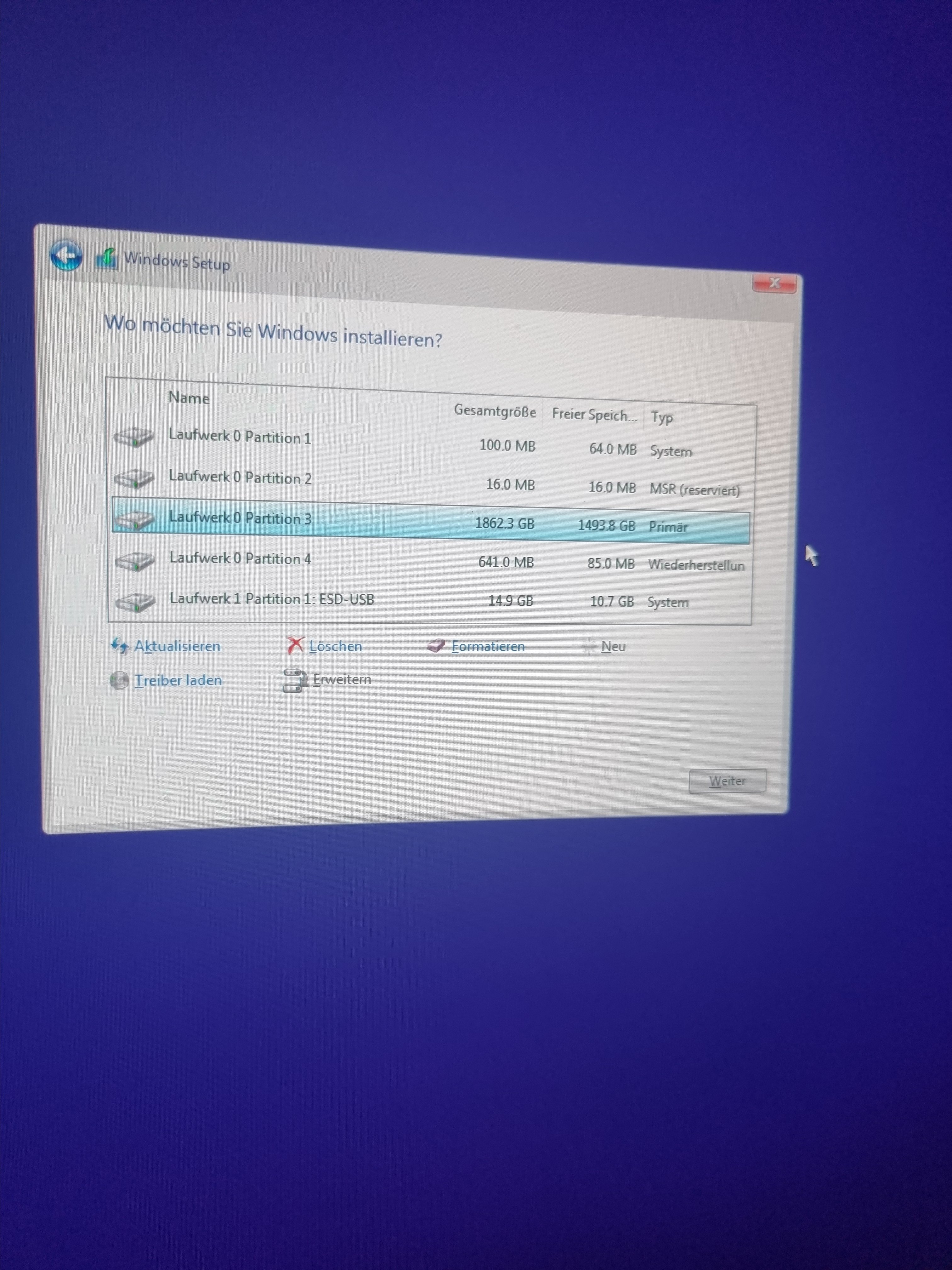Click the Name column header
Viewport: 952px width, 1270px height.
189,398
